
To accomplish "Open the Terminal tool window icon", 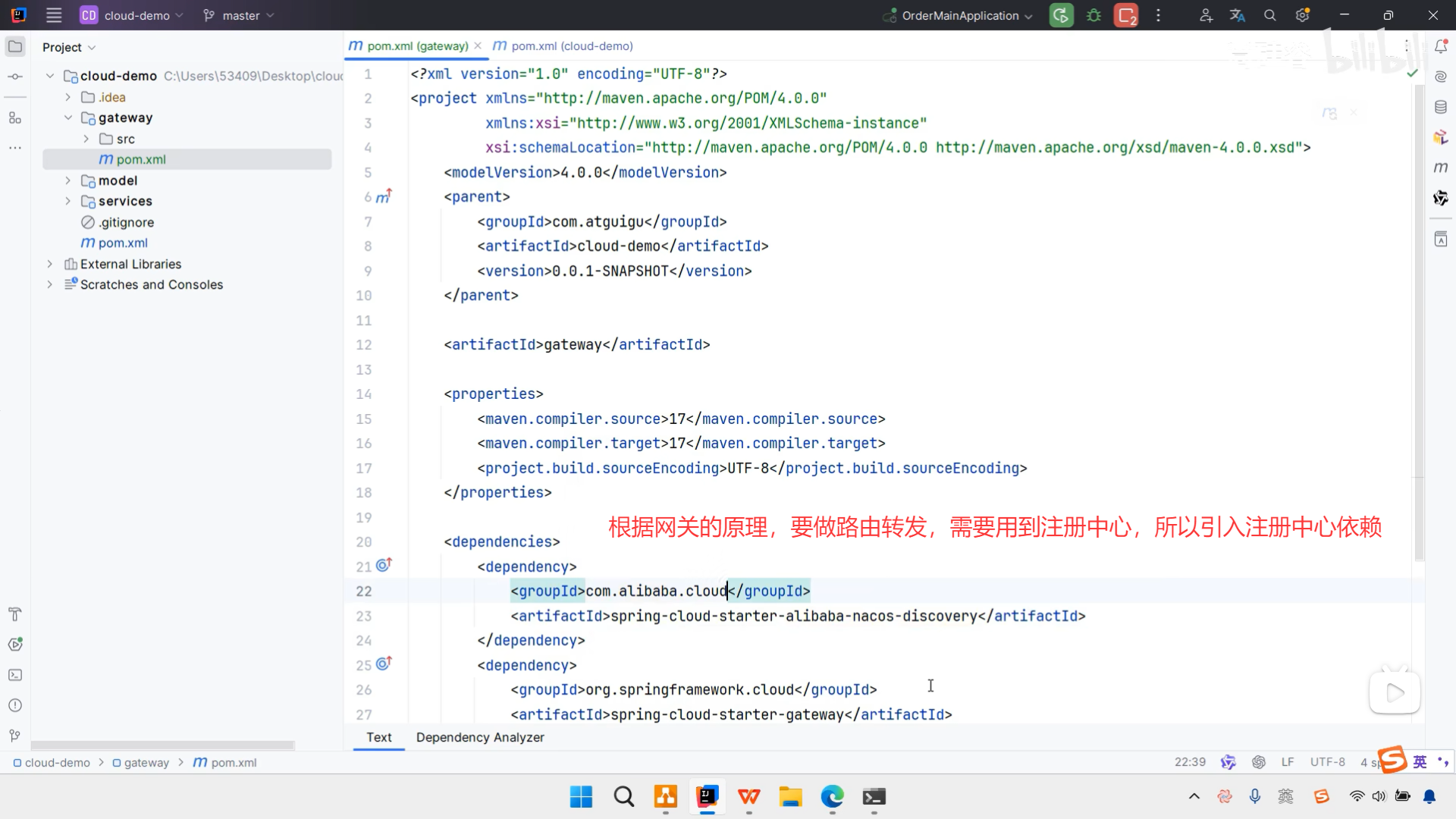I will 15,675.
